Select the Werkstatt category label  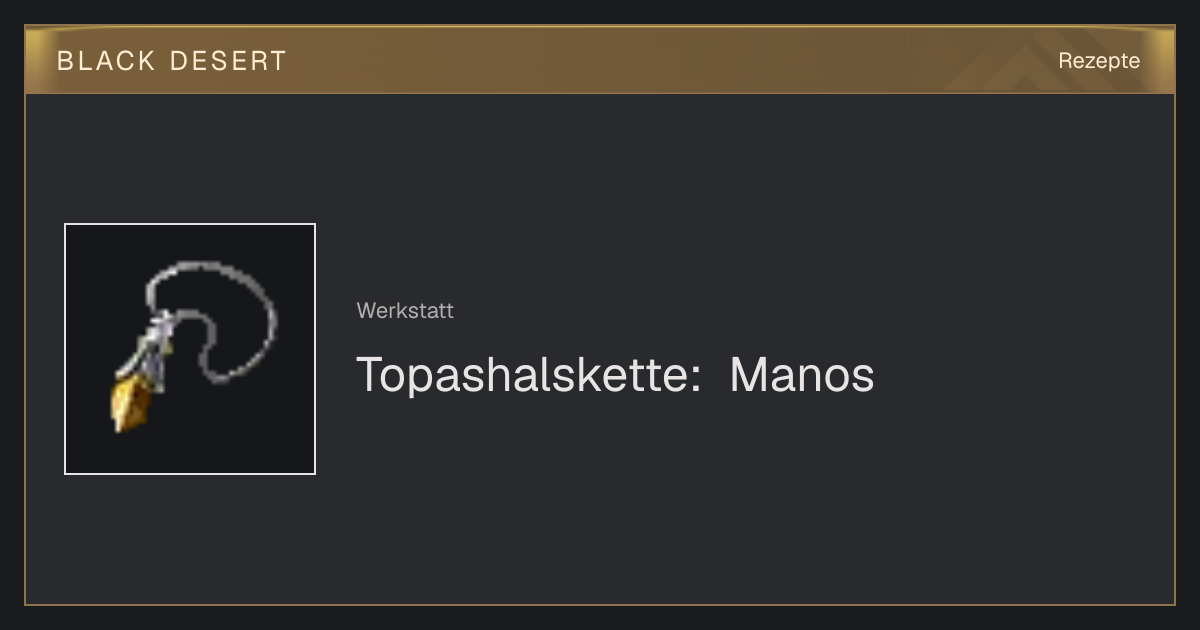coord(405,311)
